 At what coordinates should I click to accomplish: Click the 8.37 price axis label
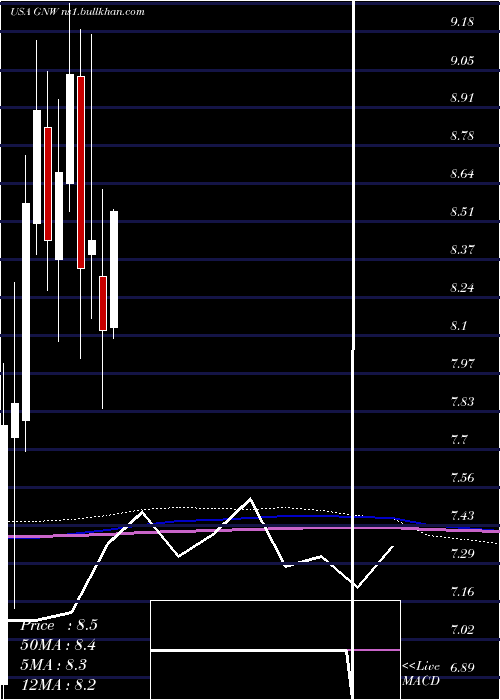click(462, 250)
